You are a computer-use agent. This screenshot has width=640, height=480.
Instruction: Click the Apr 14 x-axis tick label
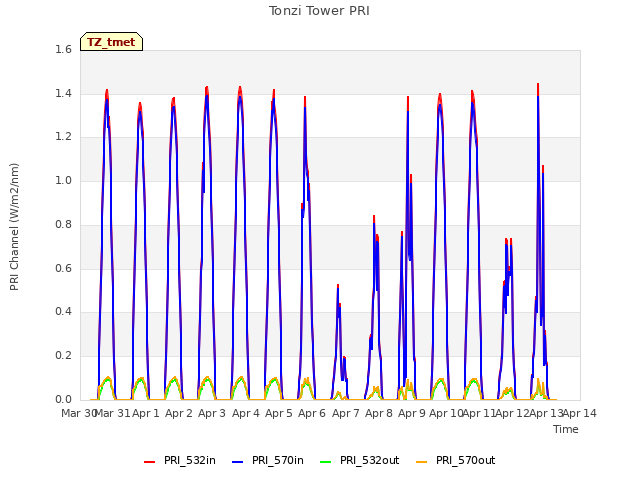(x=580, y=413)
